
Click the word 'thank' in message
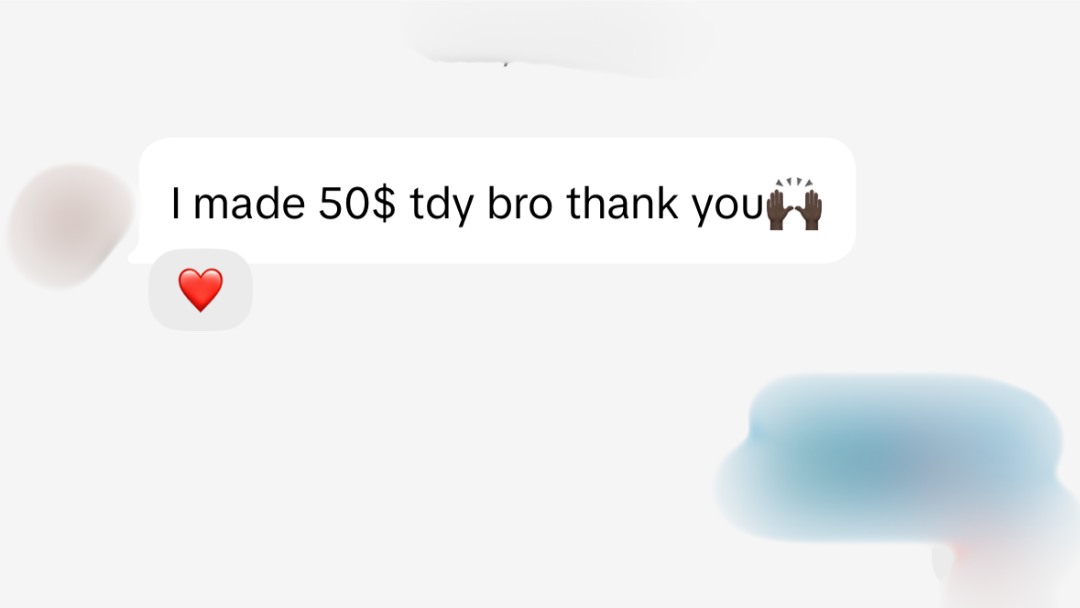click(x=622, y=203)
